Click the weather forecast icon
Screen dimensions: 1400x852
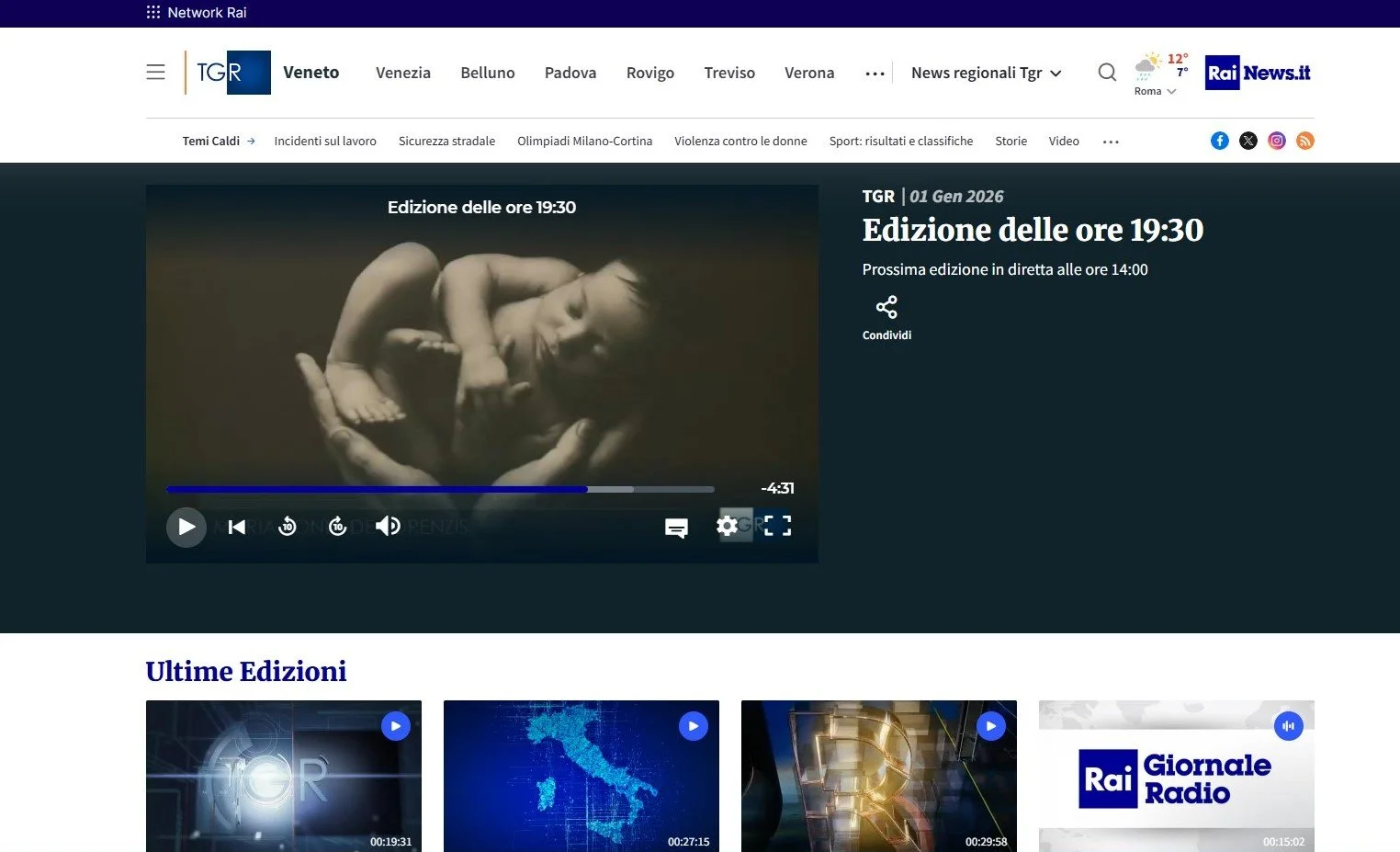click(1148, 66)
